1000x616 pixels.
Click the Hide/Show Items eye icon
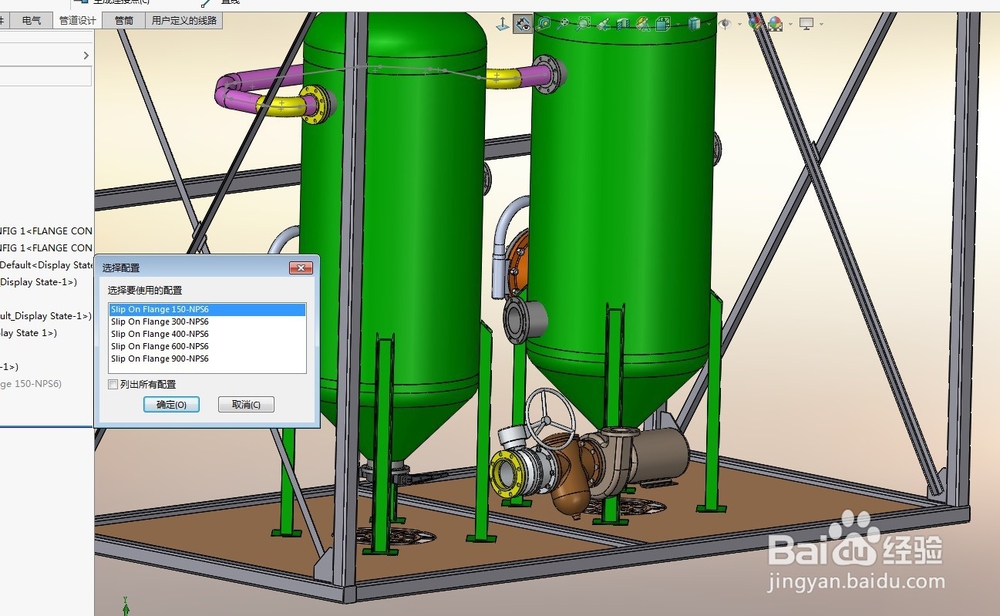pos(725,24)
